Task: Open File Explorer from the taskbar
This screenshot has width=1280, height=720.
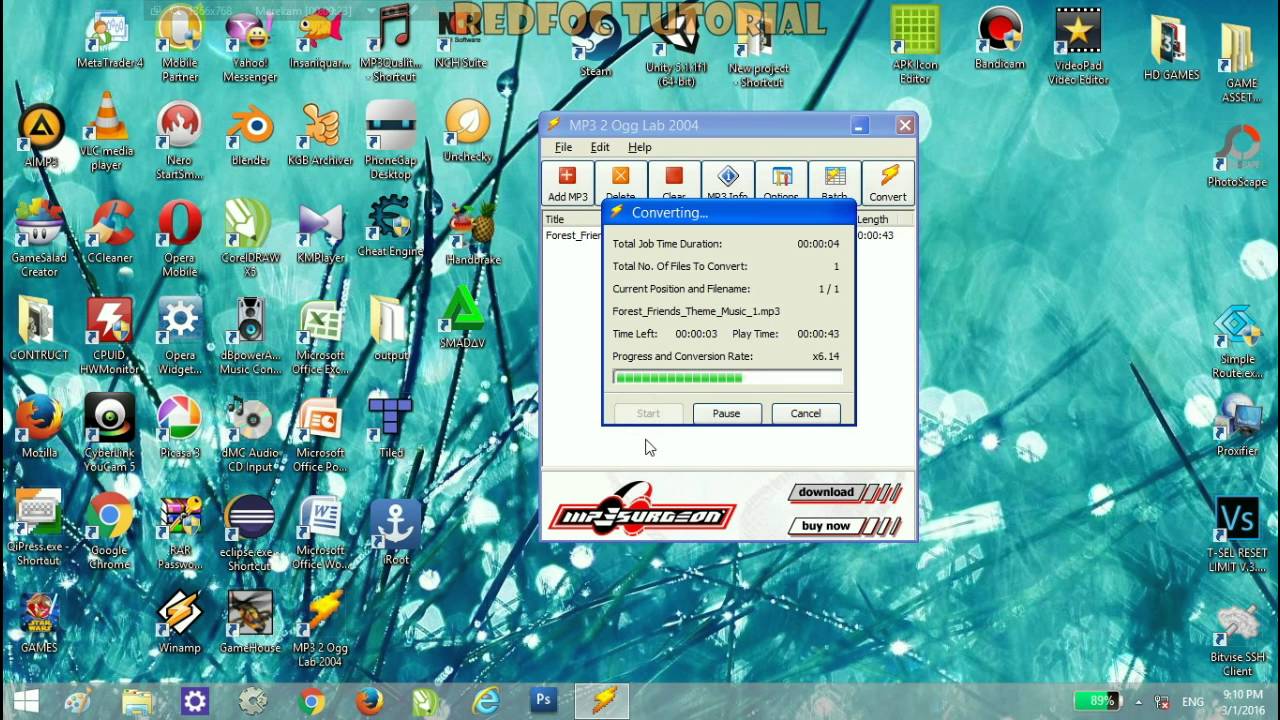Action: (137, 700)
